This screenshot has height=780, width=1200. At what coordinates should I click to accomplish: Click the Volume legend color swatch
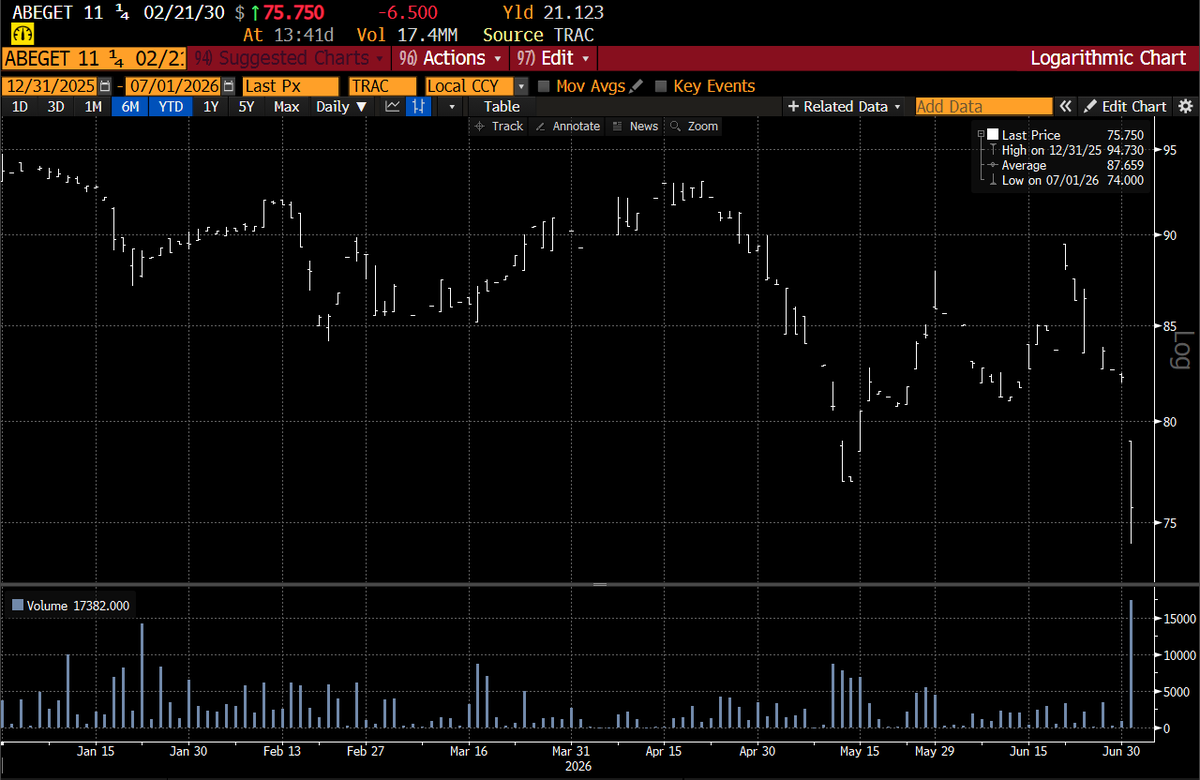(17, 605)
